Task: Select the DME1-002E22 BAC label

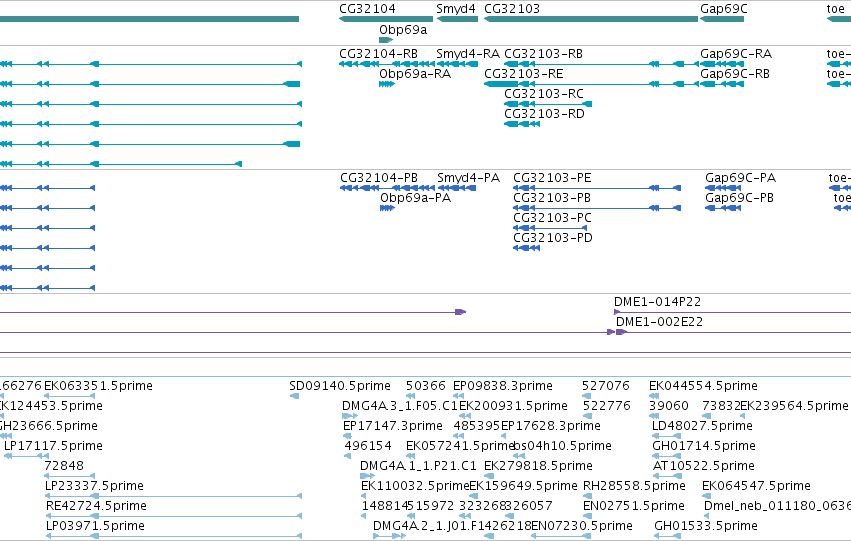Action: (x=659, y=322)
